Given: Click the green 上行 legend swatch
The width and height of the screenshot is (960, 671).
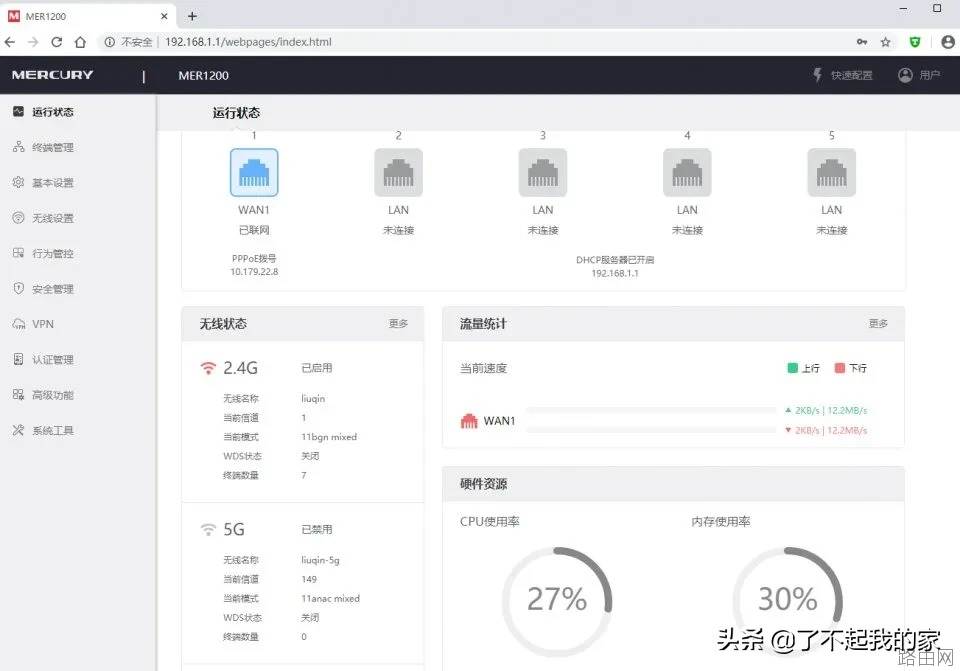Looking at the screenshot, I should 792,368.
